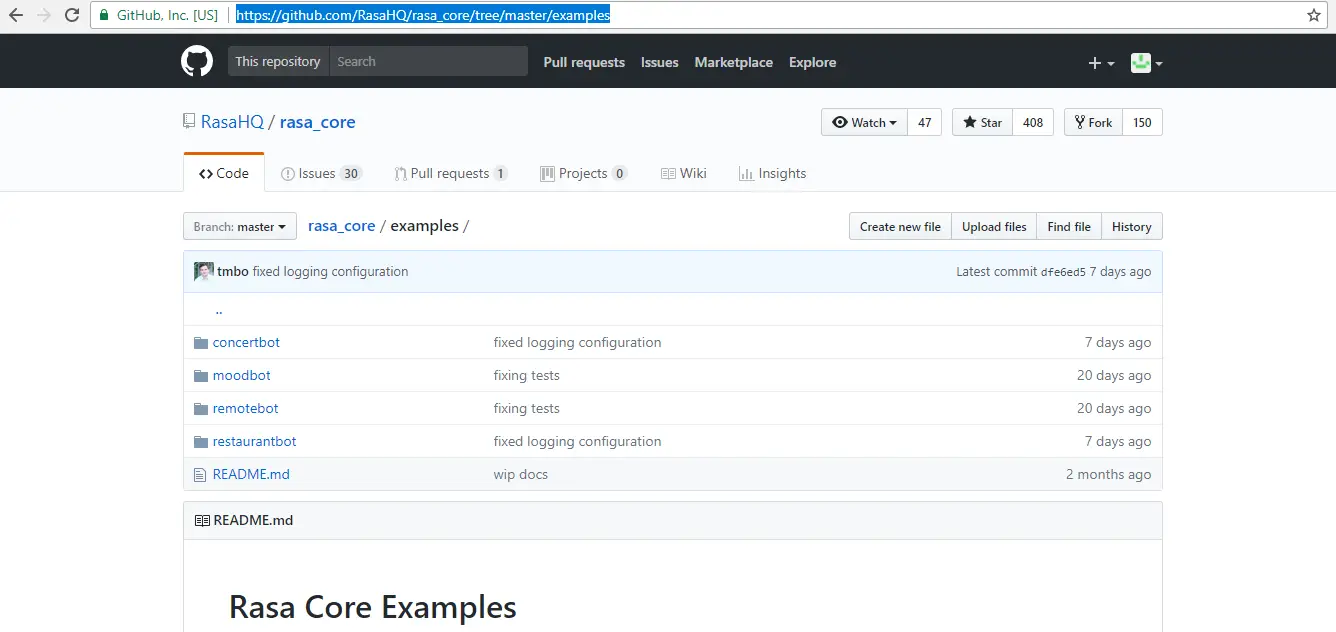
Task: Switch to repository Issues tab
Action: pyautogui.click(x=321, y=173)
